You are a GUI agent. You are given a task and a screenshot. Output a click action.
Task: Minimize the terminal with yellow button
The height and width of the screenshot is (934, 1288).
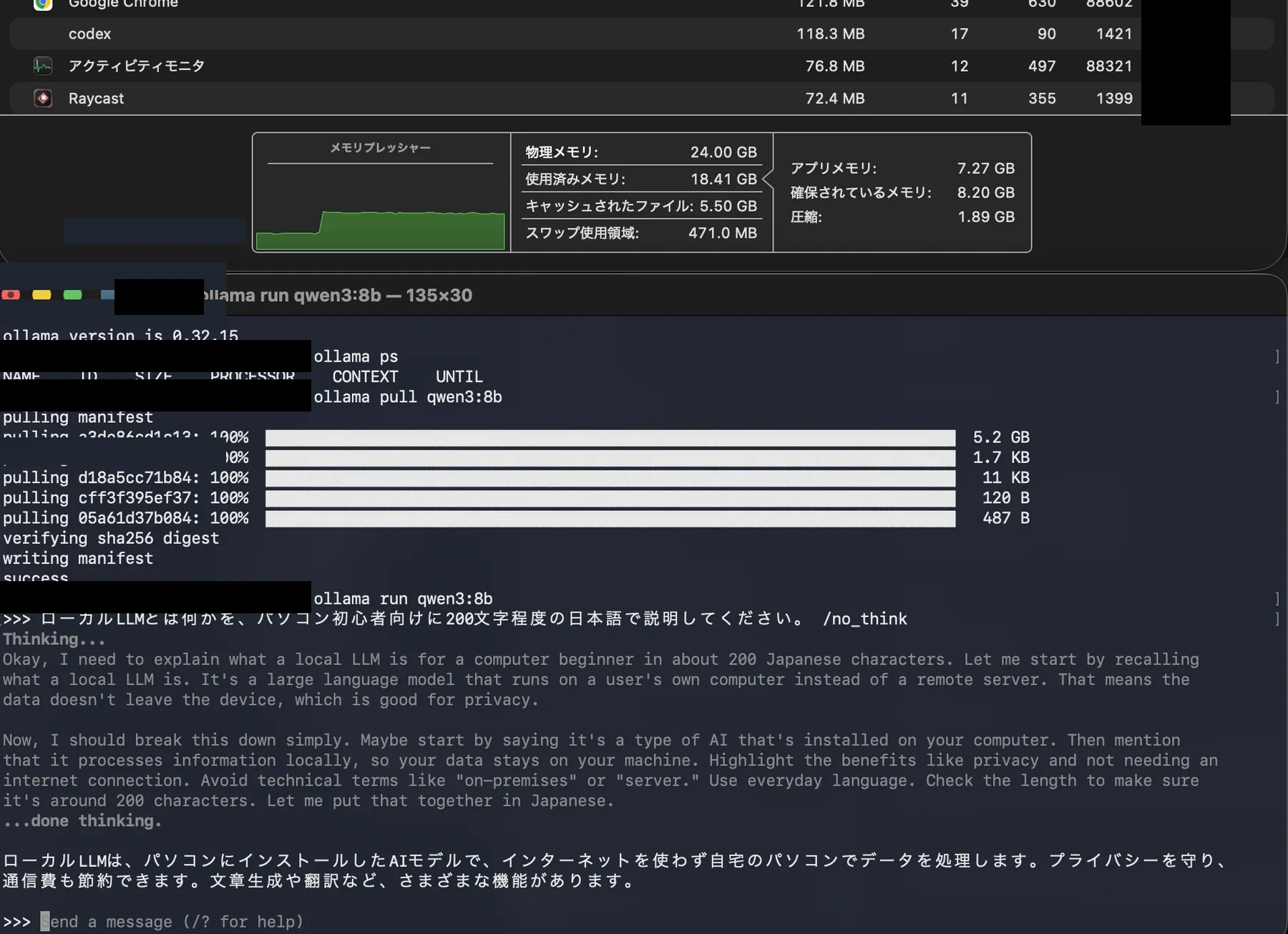coord(42,295)
